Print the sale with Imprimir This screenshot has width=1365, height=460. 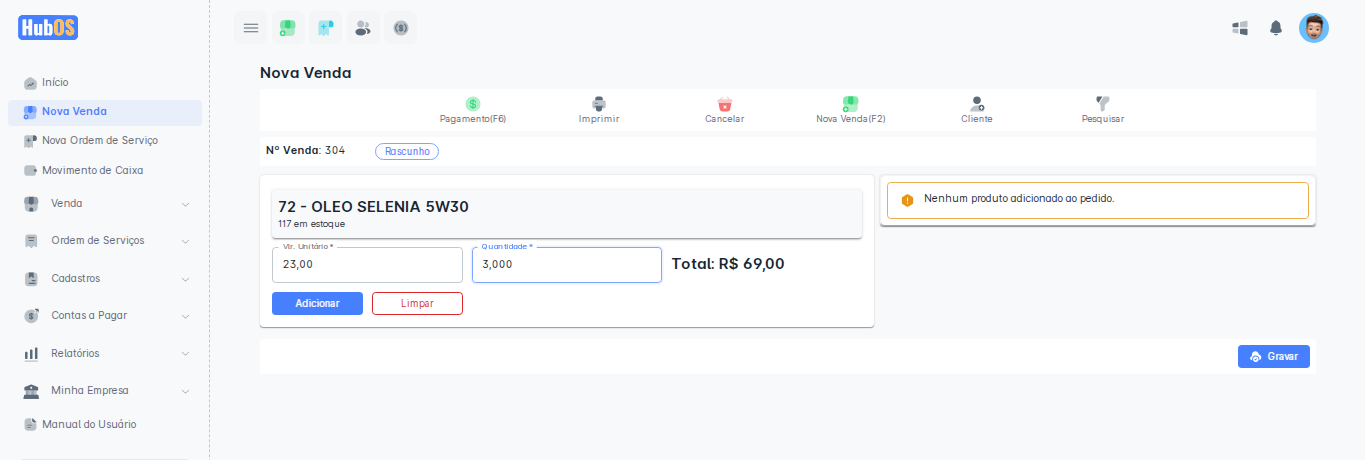[x=599, y=110]
